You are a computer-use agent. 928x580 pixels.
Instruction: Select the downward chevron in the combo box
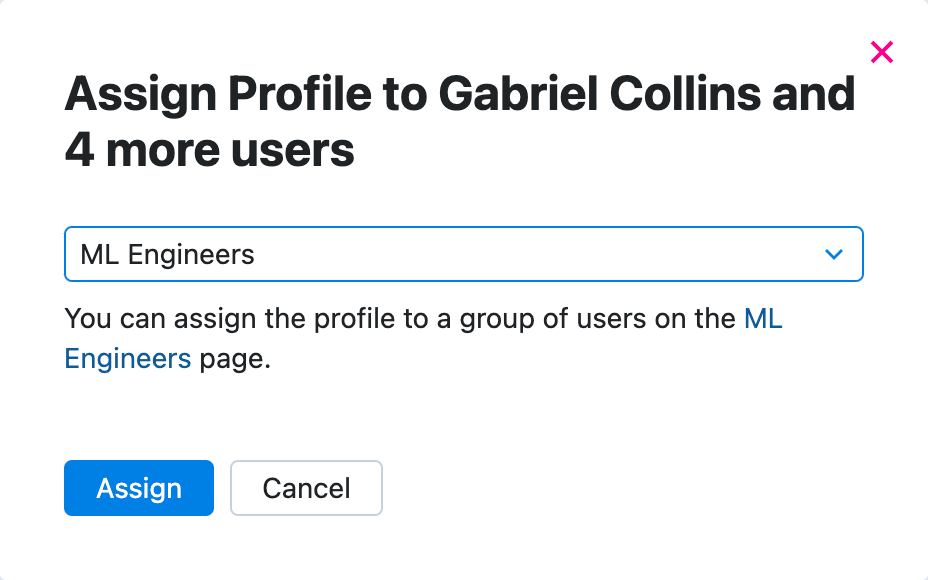coord(833,254)
